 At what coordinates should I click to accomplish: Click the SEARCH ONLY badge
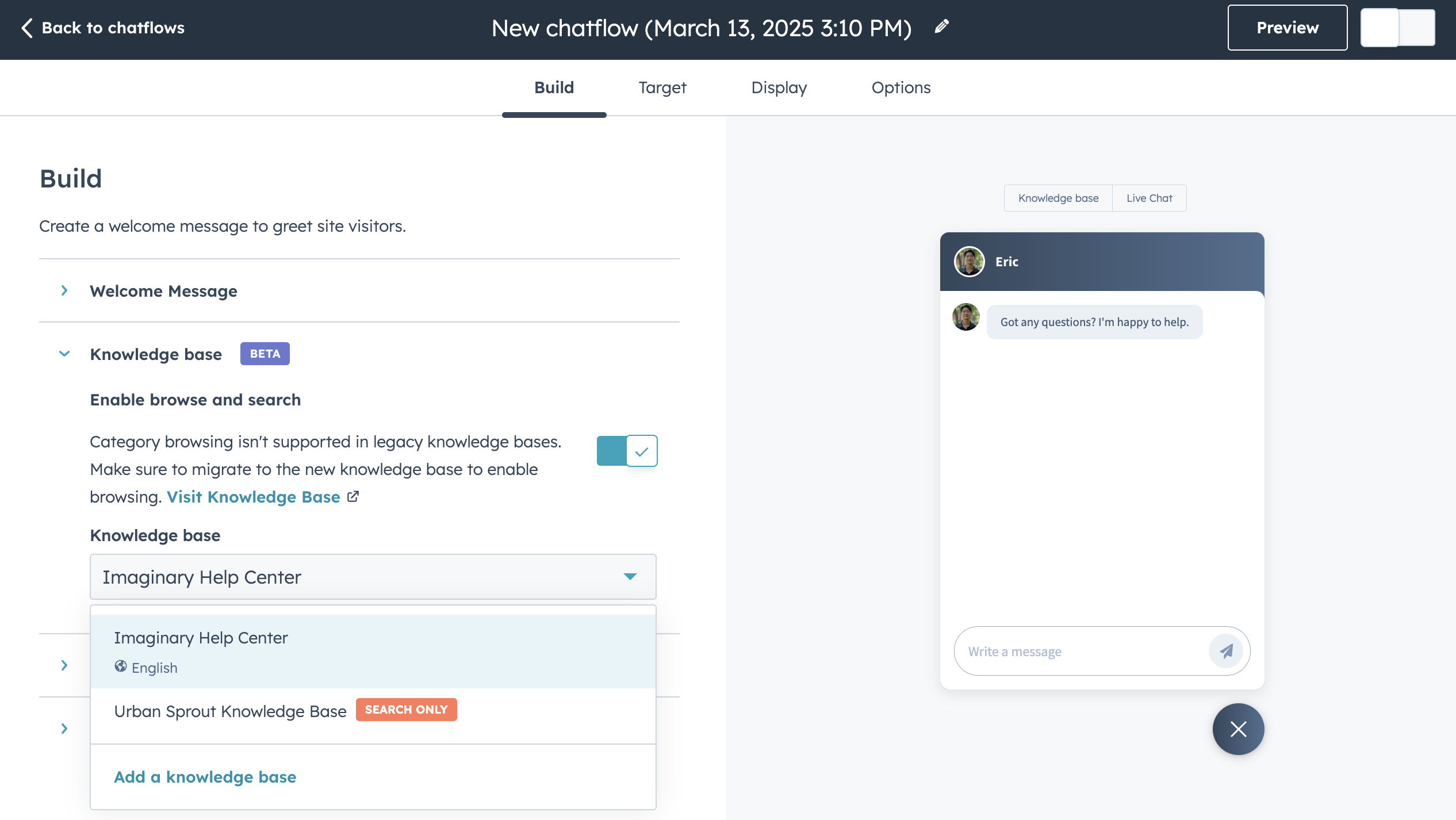tap(407, 710)
